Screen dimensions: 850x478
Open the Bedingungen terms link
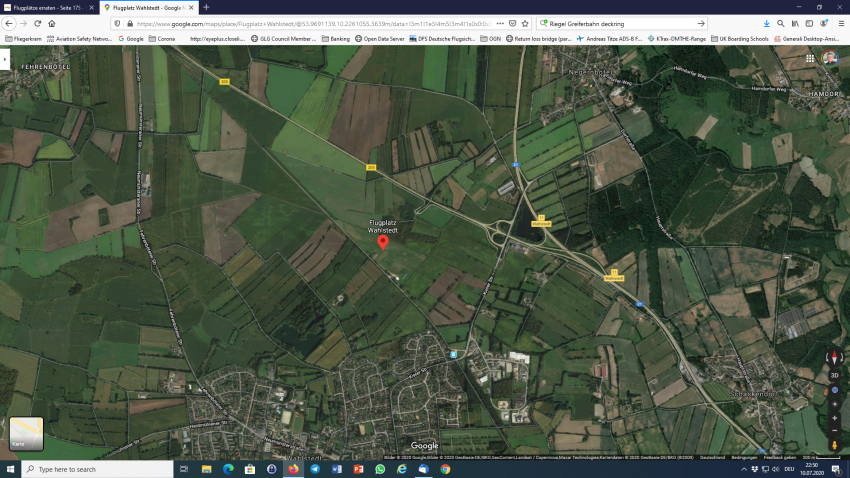point(744,457)
